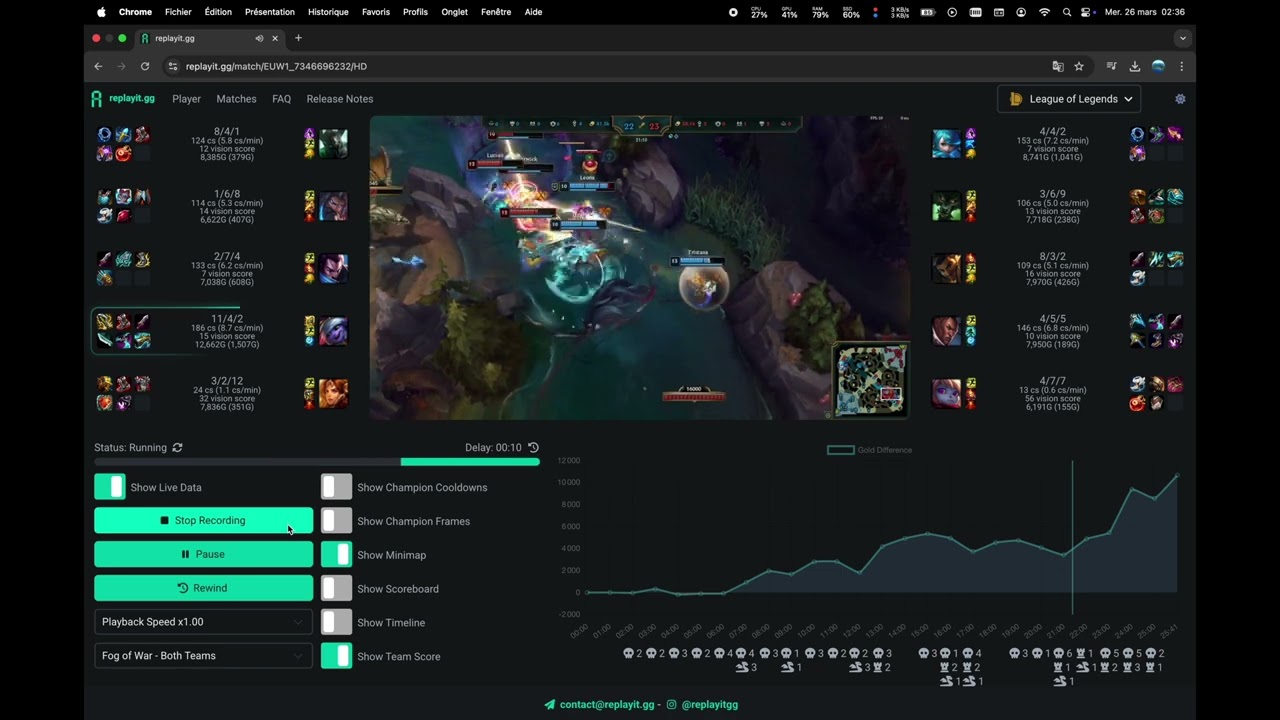Toggle Show Team Score switch
1280x720 pixels.
[x=337, y=656]
